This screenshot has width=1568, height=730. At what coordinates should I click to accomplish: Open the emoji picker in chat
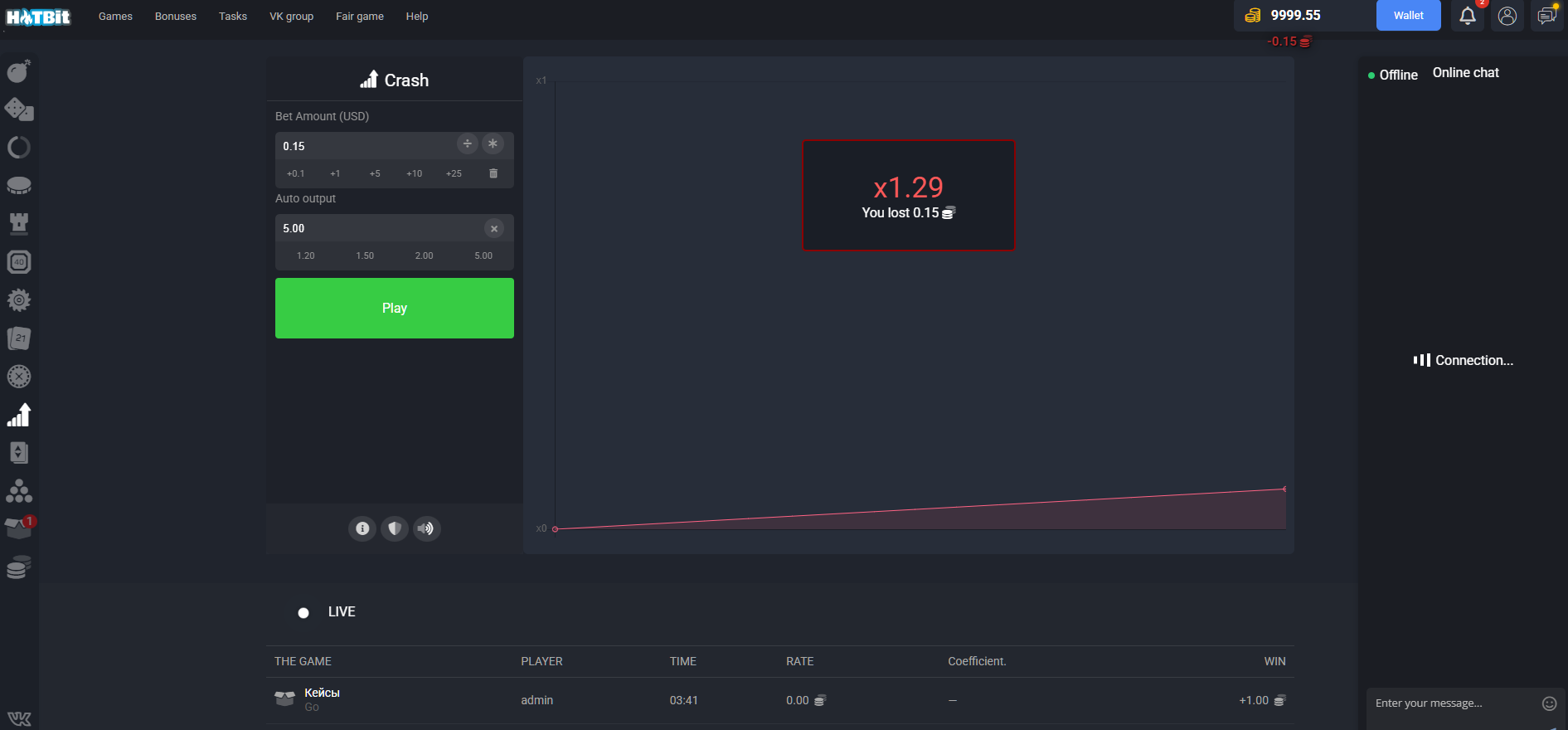tap(1548, 703)
